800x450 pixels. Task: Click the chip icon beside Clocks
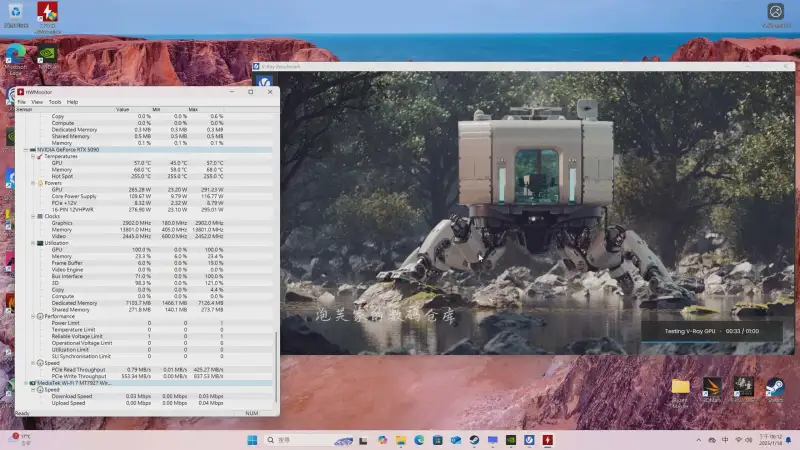[40, 216]
